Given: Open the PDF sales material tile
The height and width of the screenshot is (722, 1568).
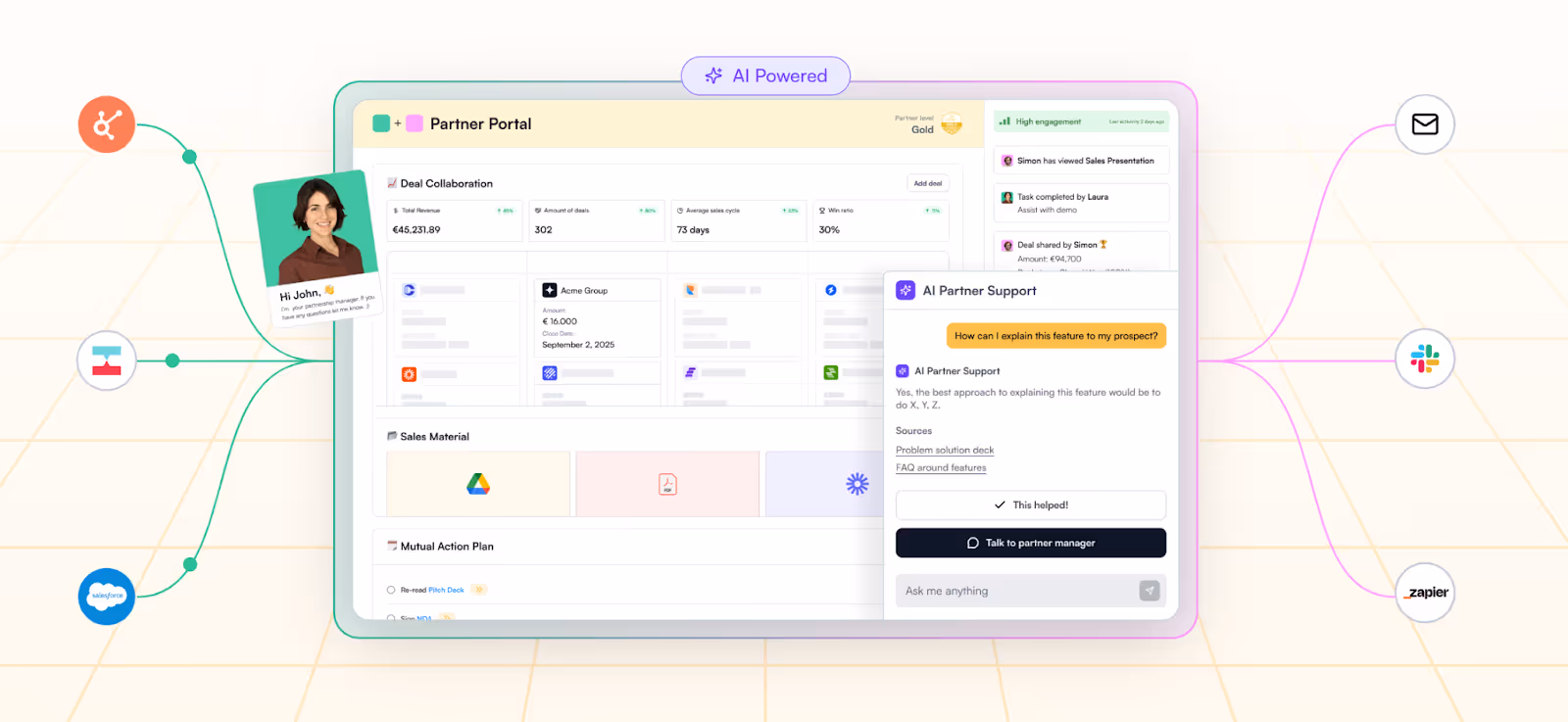Looking at the screenshot, I should pyautogui.click(x=667, y=484).
